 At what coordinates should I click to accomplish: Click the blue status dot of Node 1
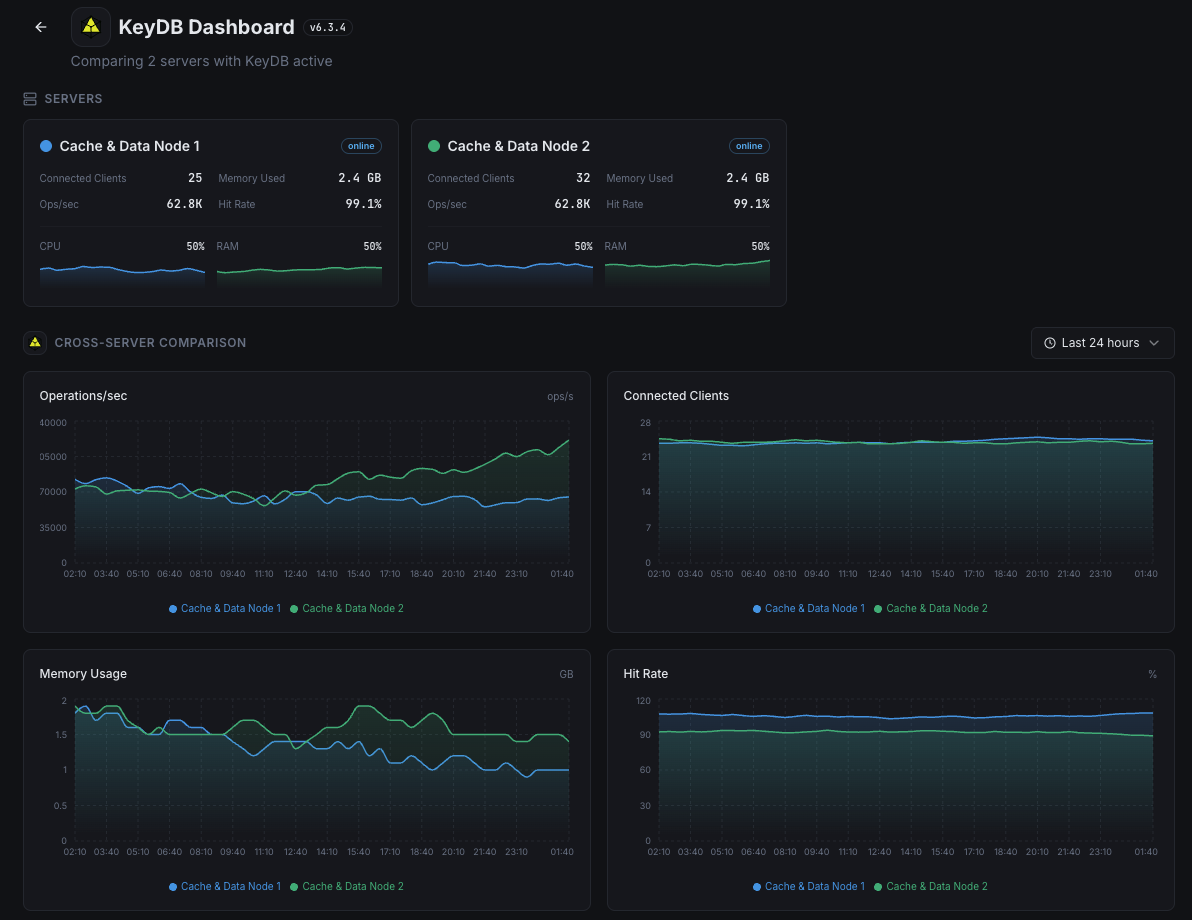[x=46, y=146]
